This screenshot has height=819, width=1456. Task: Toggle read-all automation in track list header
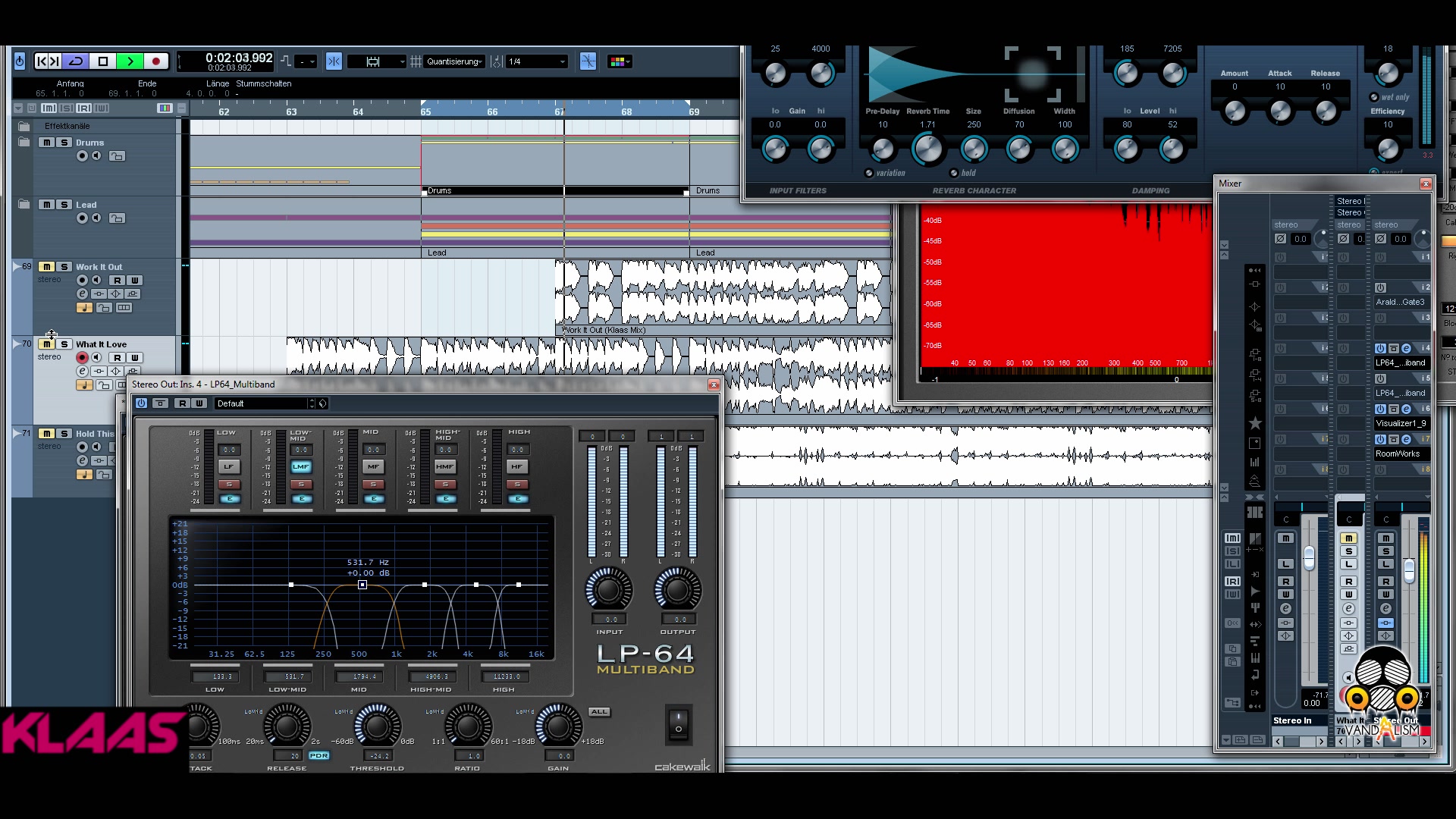[83, 108]
